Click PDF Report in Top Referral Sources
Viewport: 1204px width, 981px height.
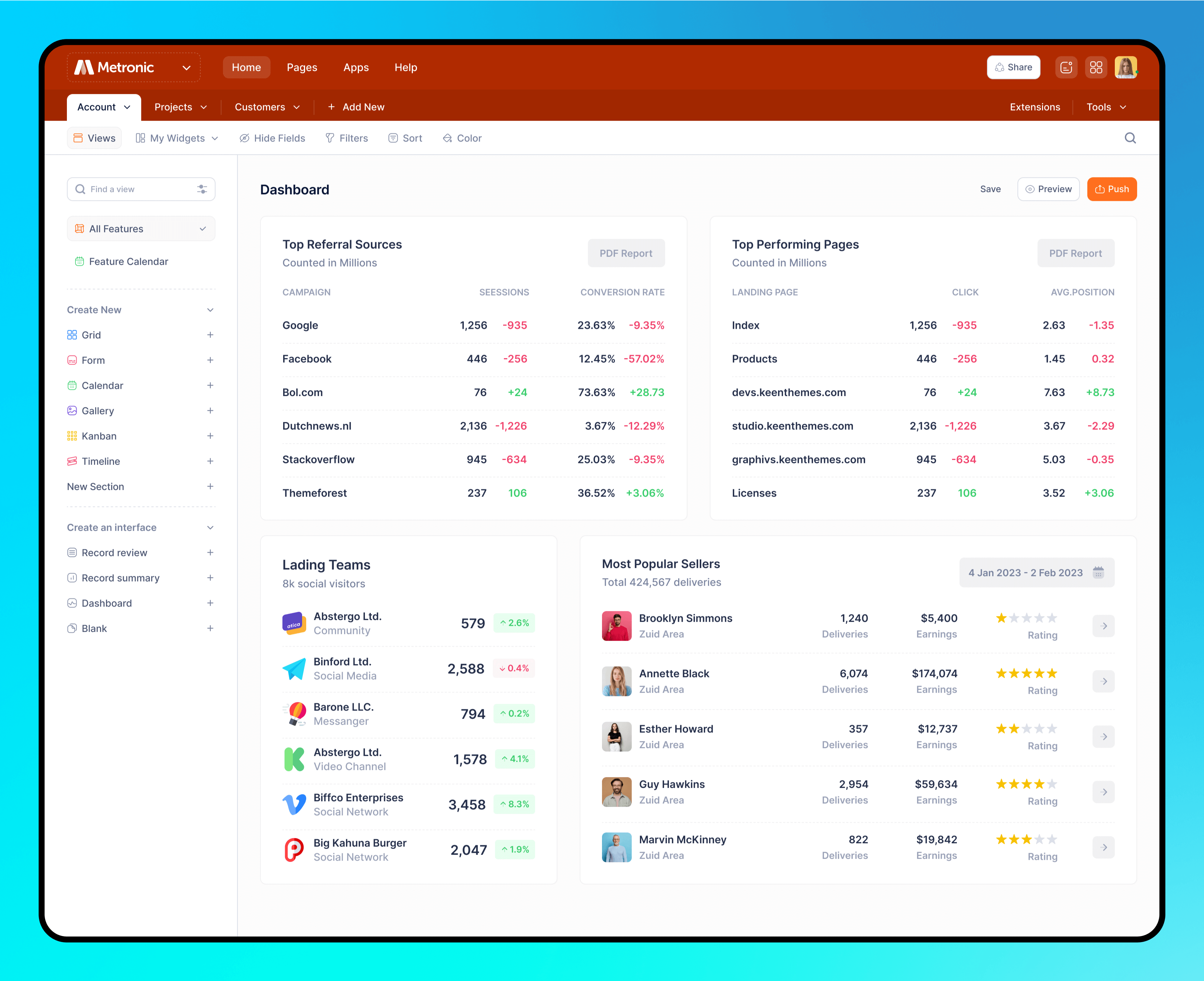tap(626, 254)
